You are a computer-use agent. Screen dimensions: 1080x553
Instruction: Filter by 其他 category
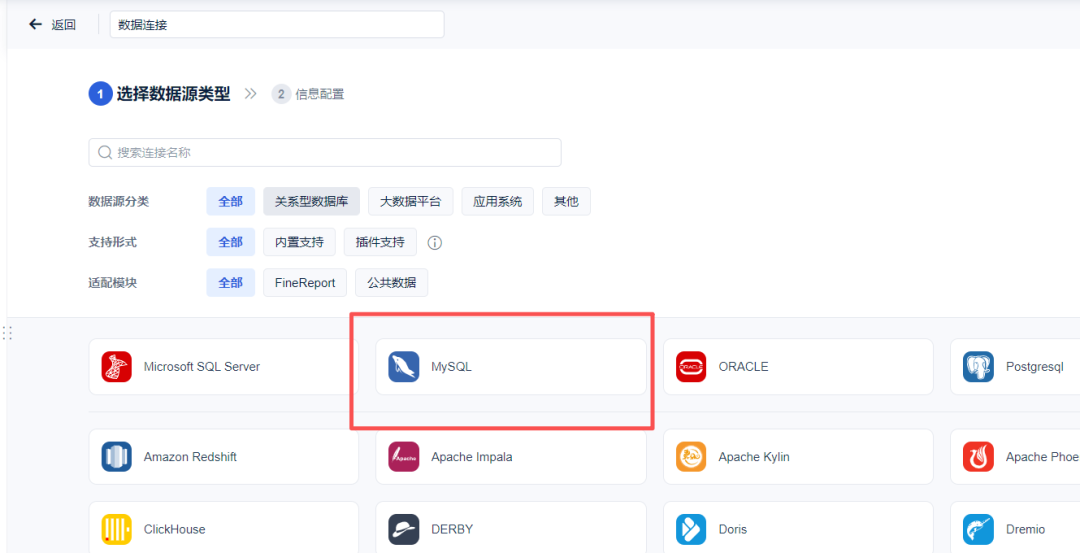(x=566, y=202)
